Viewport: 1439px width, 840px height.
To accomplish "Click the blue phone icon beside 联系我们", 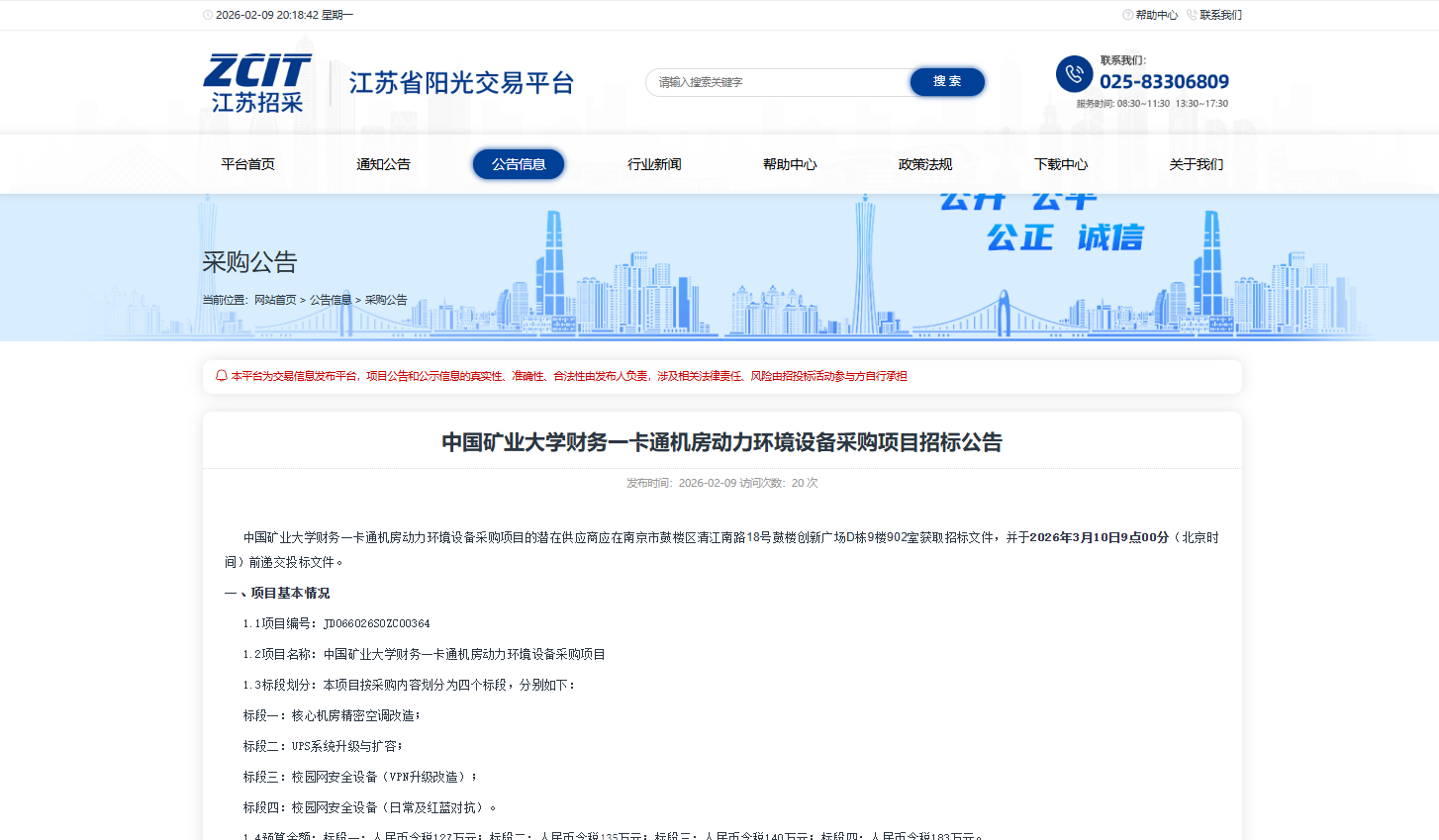I will pyautogui.click(x=1074, y=74).
